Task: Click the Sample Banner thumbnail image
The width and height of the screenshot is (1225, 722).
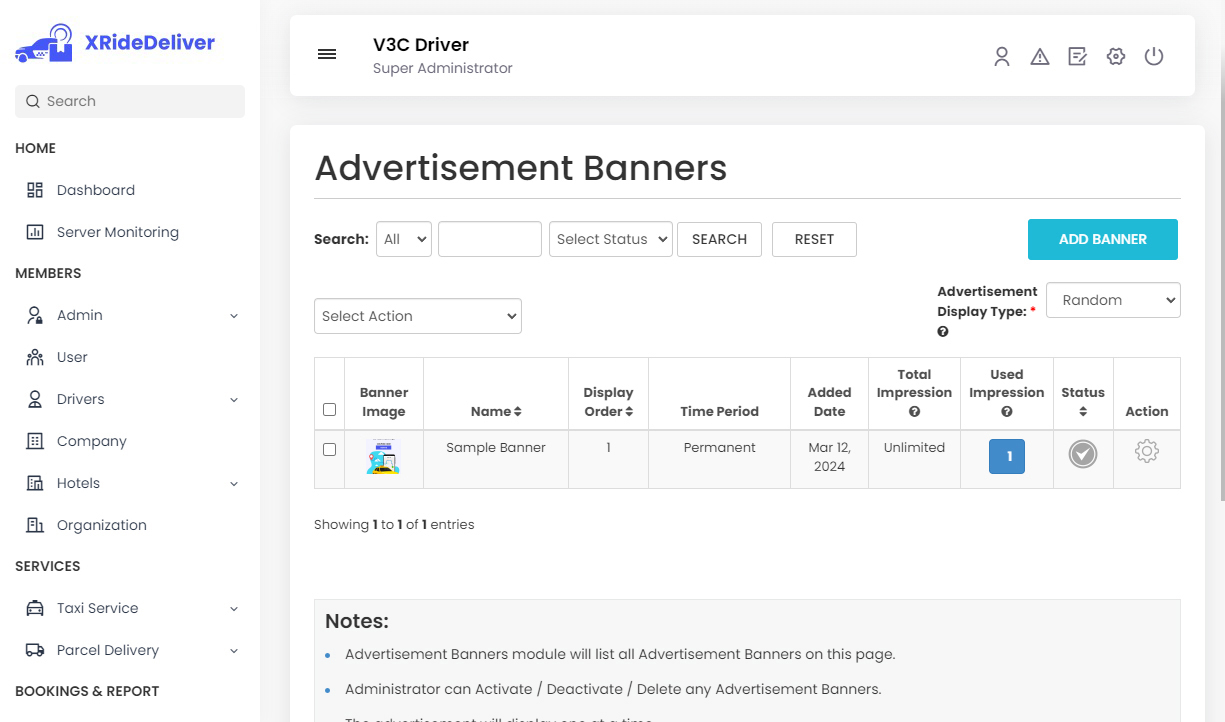Action: pyautogui.click(x=384, y=457)
